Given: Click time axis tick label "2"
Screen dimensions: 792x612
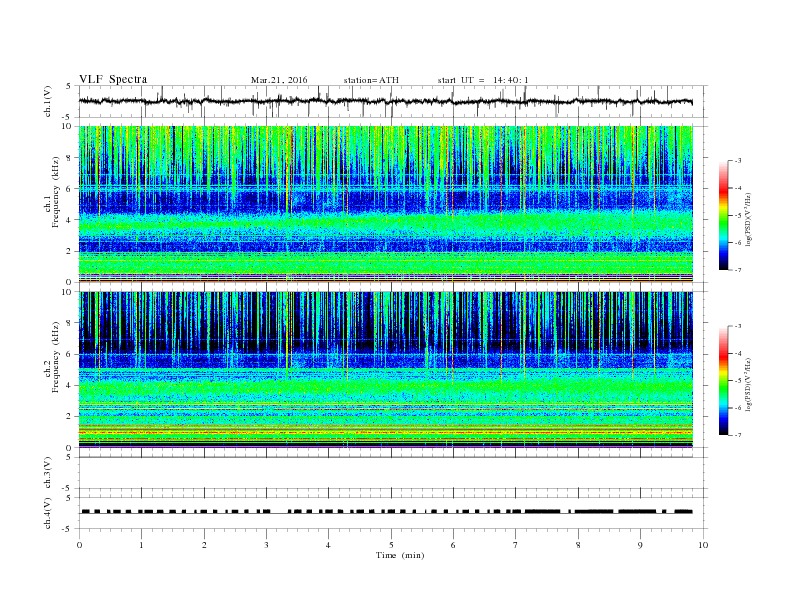Looking at the screenshot, I should pos(204,545).
